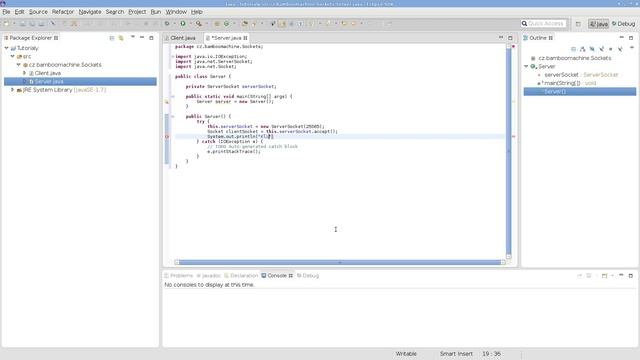Open the Edit menu
Viewport: 640px width, 360px height.
[x=19, y=12]
